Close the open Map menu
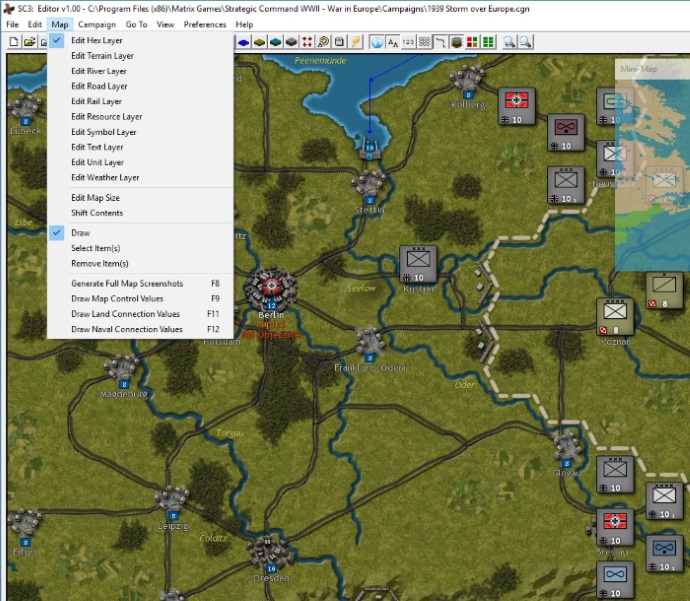Screen dimensions: 690x601 (x=60, y=24)
